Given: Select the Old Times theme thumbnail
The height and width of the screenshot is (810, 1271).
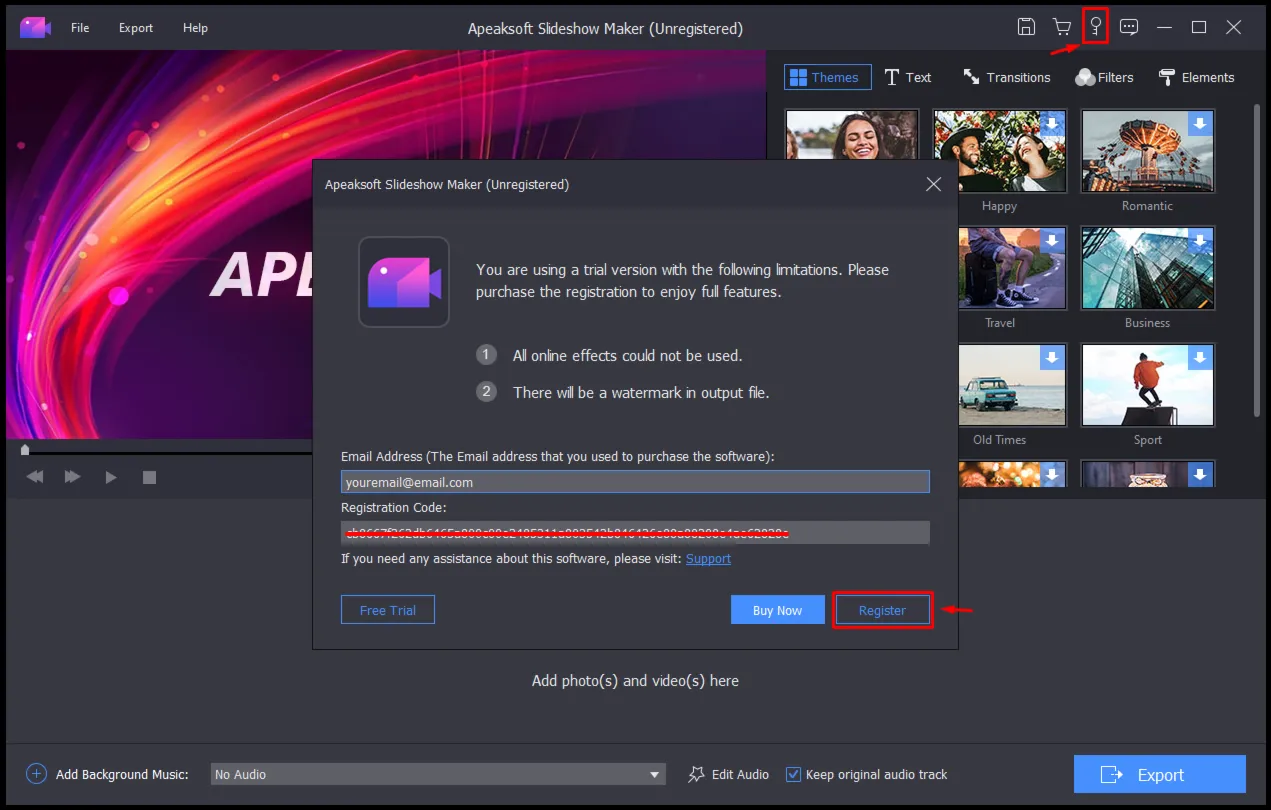Looking at the screenshot, I should tap(1012, 386).
